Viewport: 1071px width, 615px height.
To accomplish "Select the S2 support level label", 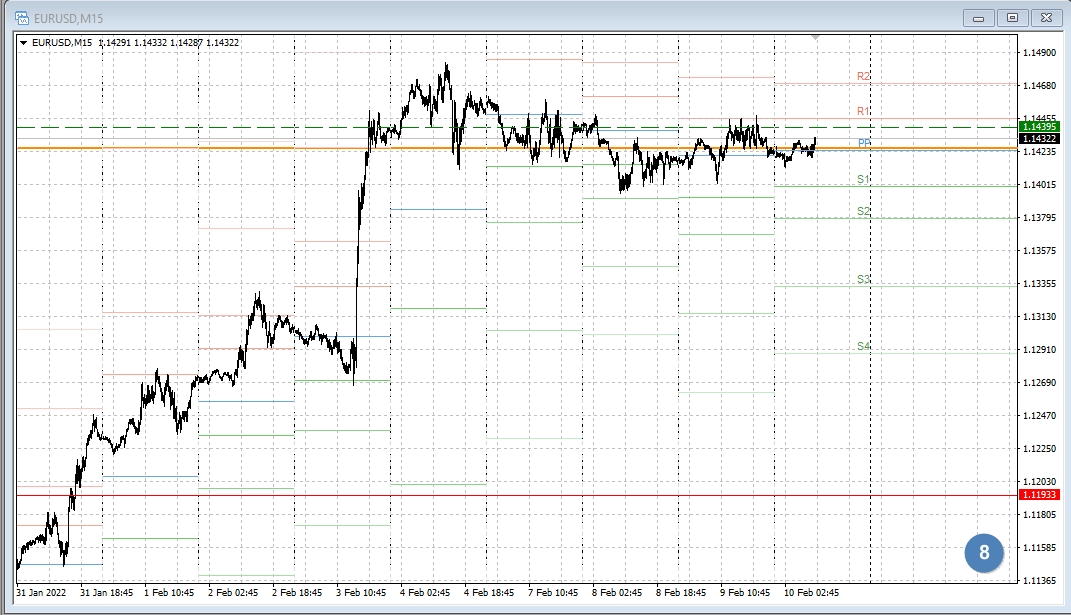I will [x=863, y=212].
